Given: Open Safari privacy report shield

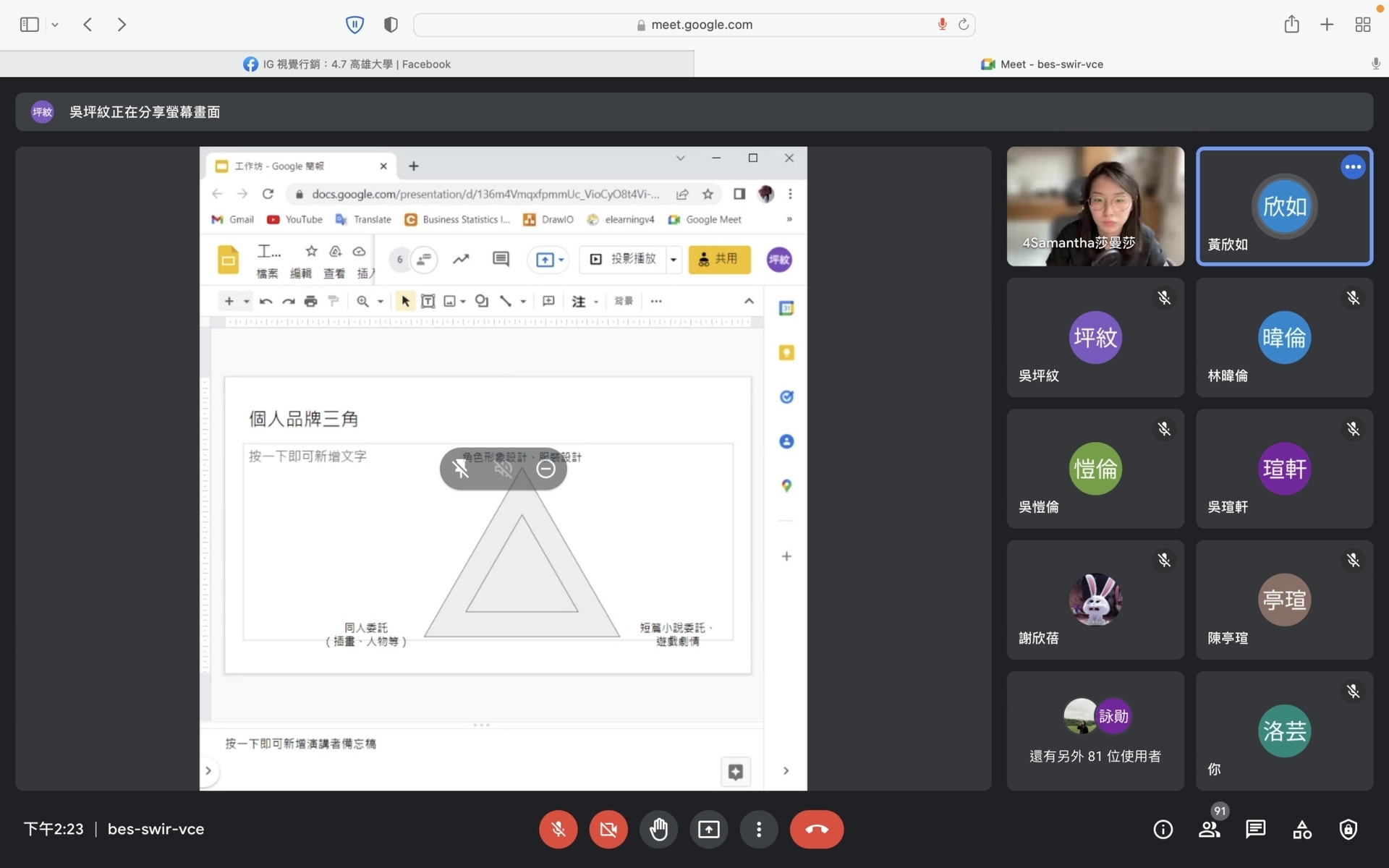Looking at the screenshot, I should coord(391,25).
